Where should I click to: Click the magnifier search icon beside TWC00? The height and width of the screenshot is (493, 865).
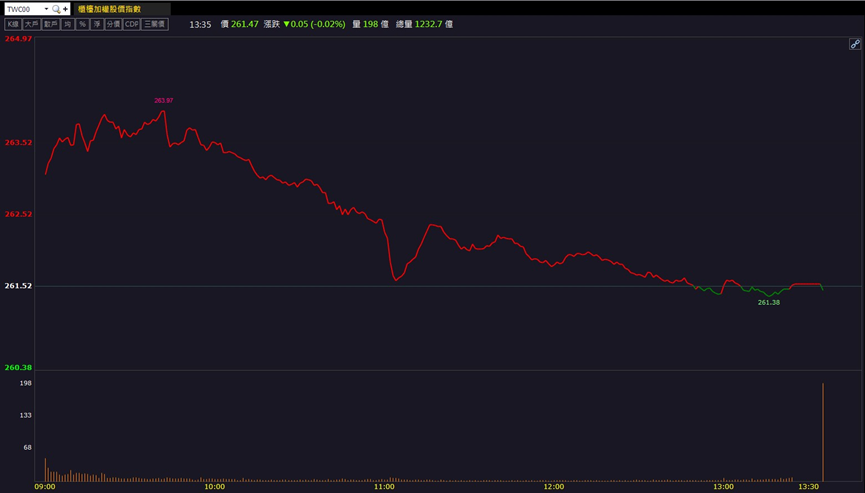pyautogui.click(x=57, y=9)
